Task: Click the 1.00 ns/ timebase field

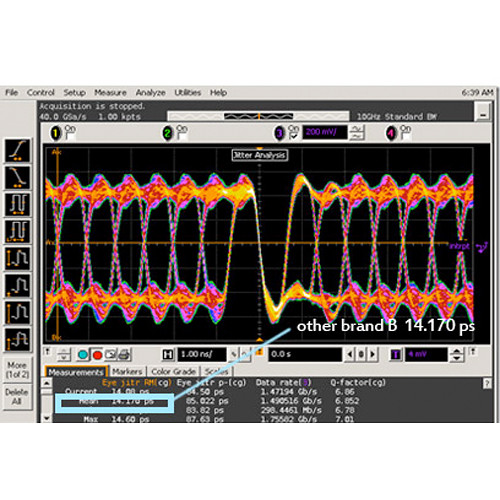Action: click(202, 354)
